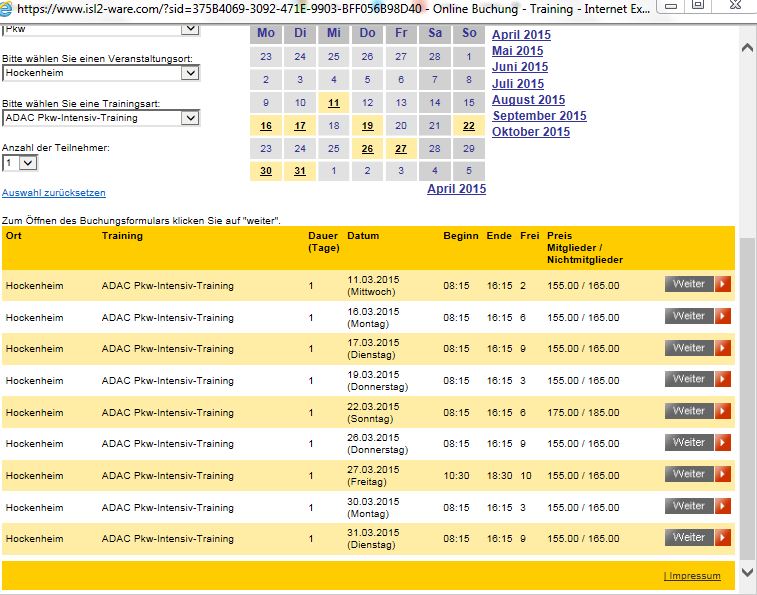757x595 pixels.
Task: Open the Impressum link in footer
Action: click(x=692, y=576)
